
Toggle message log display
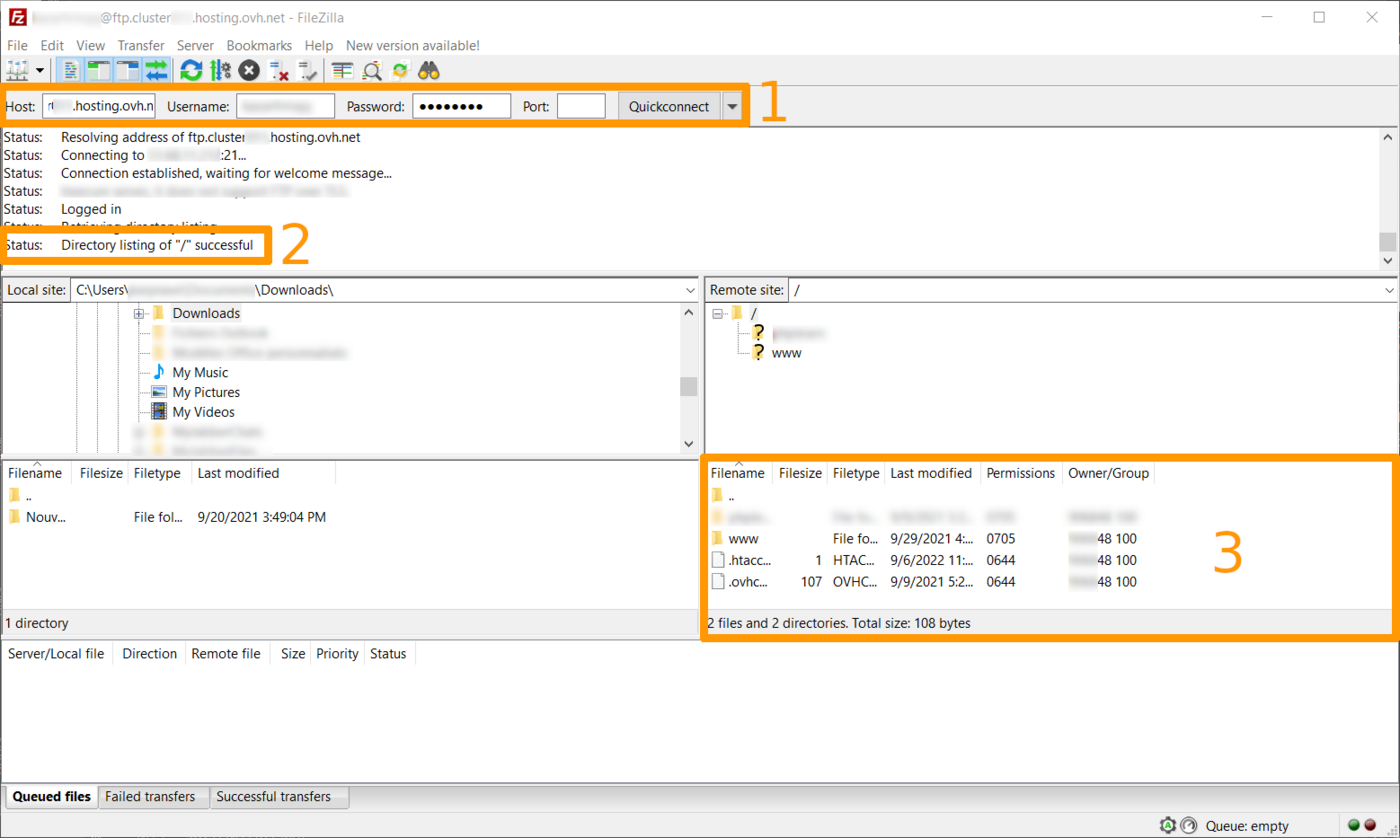(70, 70)
